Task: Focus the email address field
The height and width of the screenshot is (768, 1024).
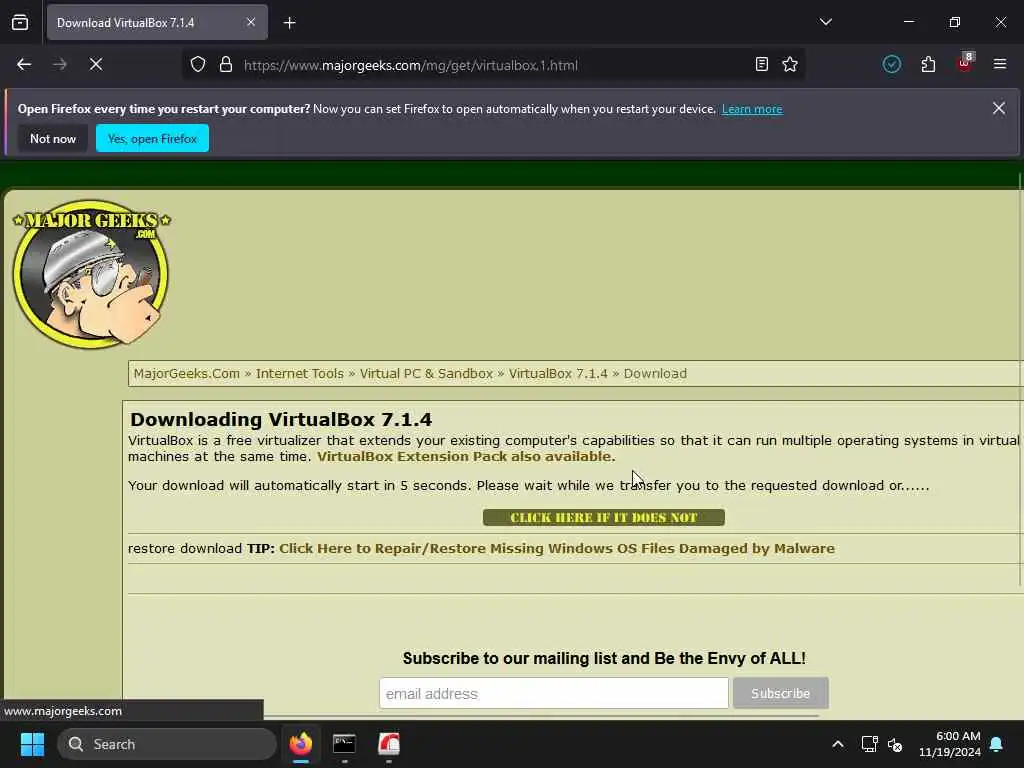Action: click(554, 693)
